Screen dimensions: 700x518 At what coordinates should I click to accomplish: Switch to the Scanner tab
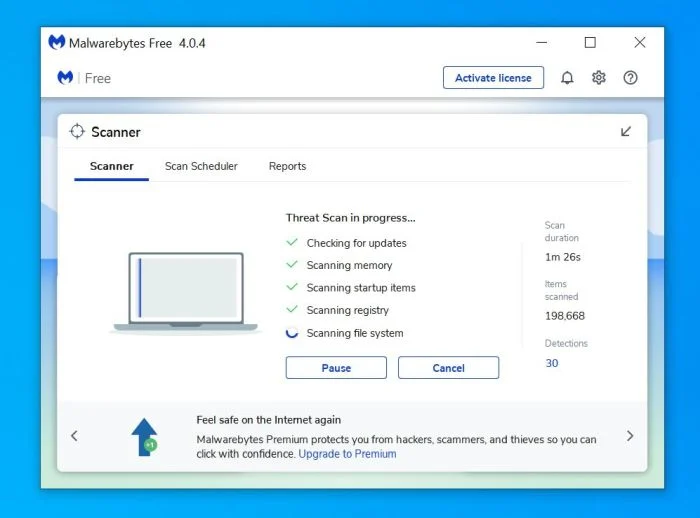[x=112, y=166]
